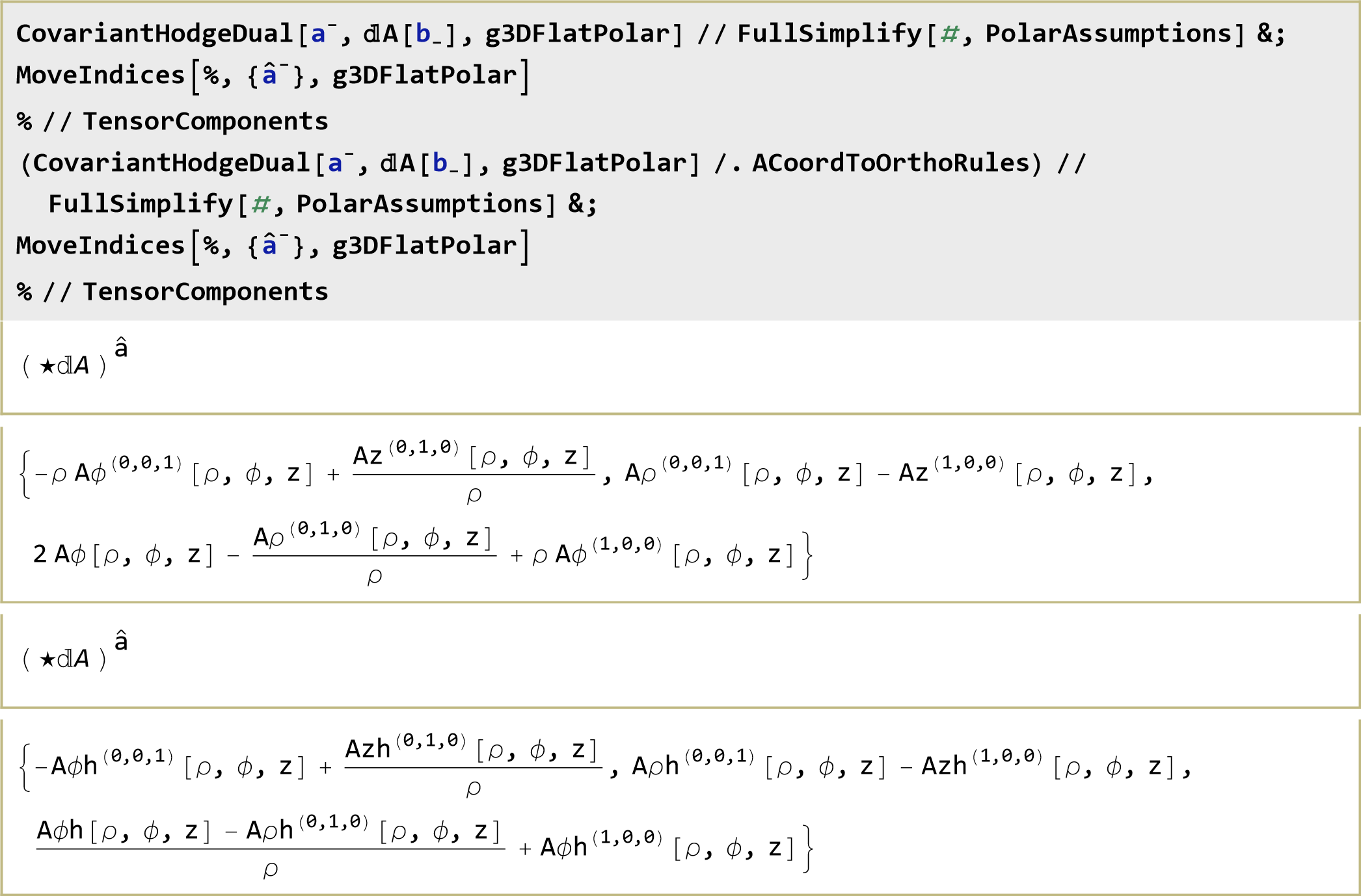Click the green # slot on the first line
This screenshot has width=1361, height=896.
950,34
